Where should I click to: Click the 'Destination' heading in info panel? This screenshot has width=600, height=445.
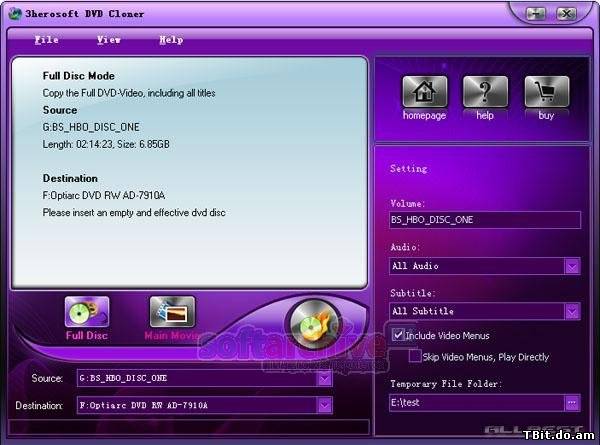click(x=70, y=178)
